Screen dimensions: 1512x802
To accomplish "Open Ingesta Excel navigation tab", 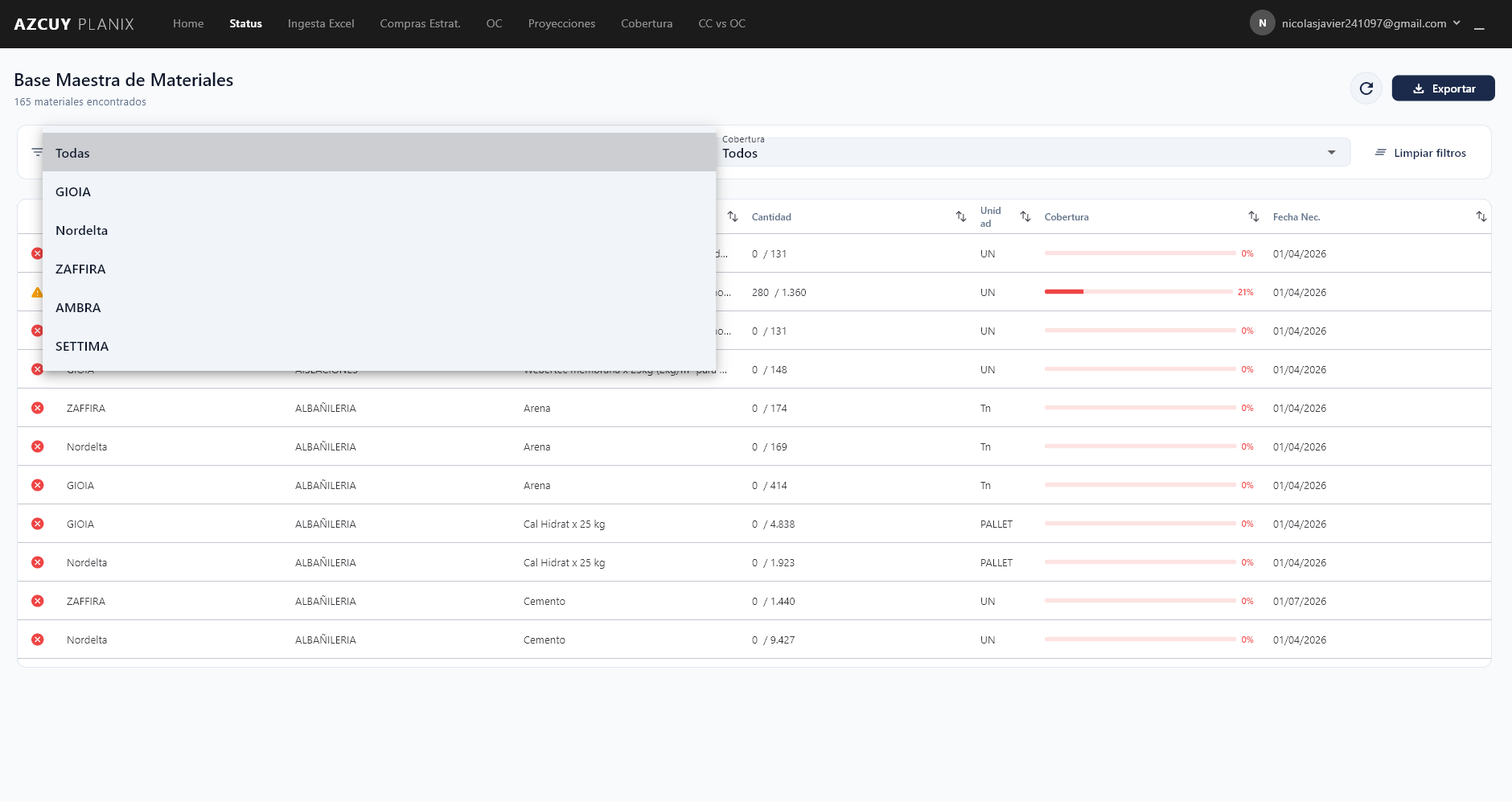I will point(321,23).
